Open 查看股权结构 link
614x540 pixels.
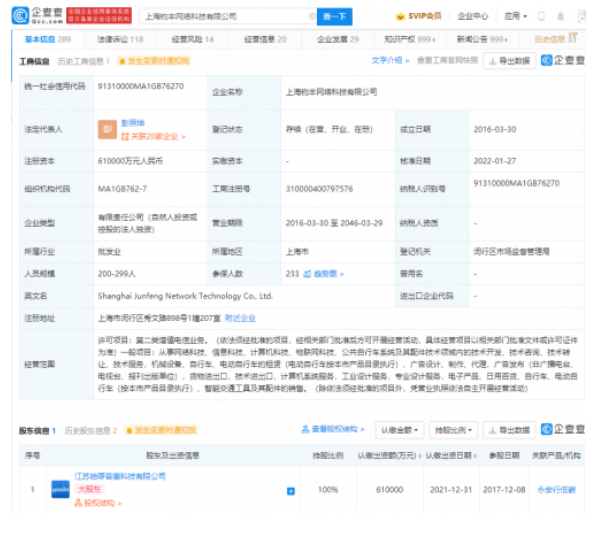coord(333,430)
